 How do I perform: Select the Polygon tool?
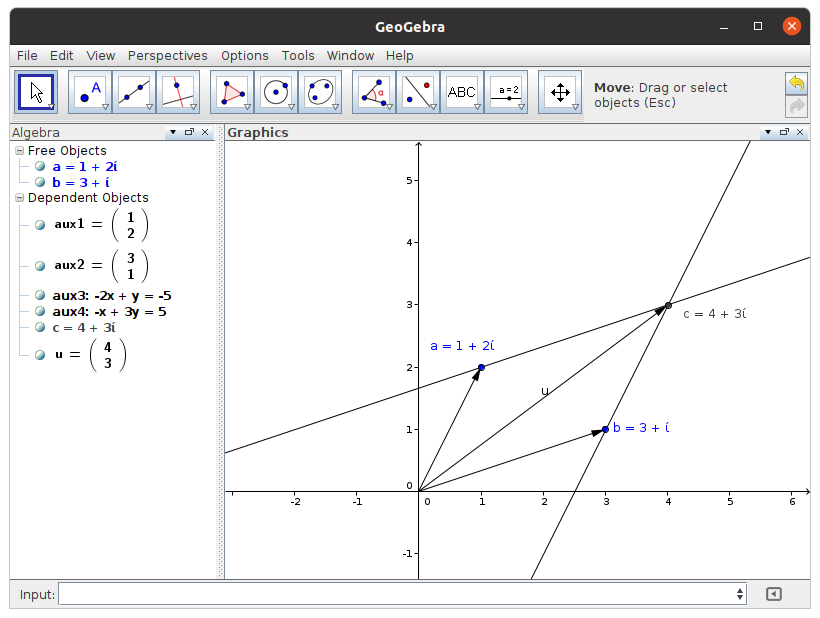[232, 92]
